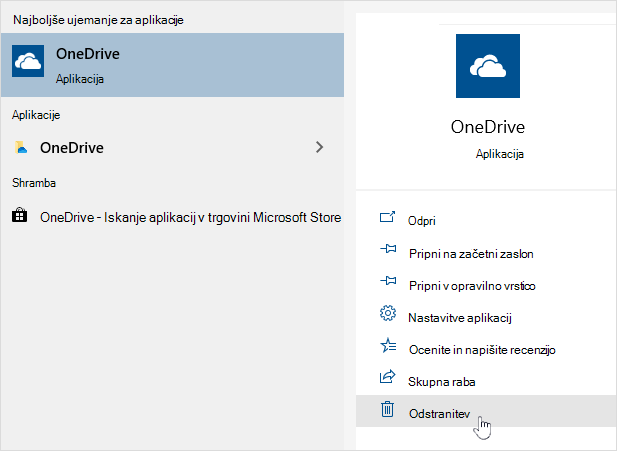Screen dimensions: 617x451
Task: Click the trash can icon beside Odstranitev
Action: 388,409
